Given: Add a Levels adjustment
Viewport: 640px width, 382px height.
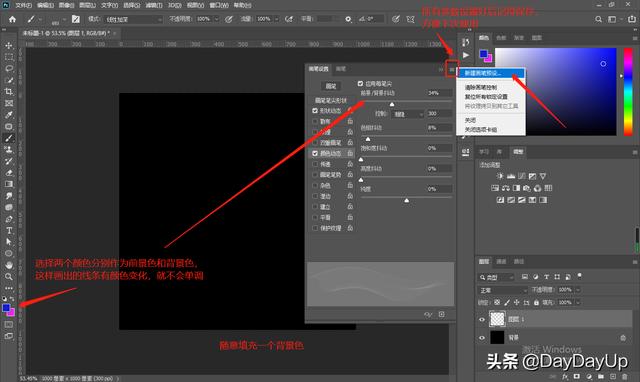Looking at the screenshot, I should tap(511, 176).
